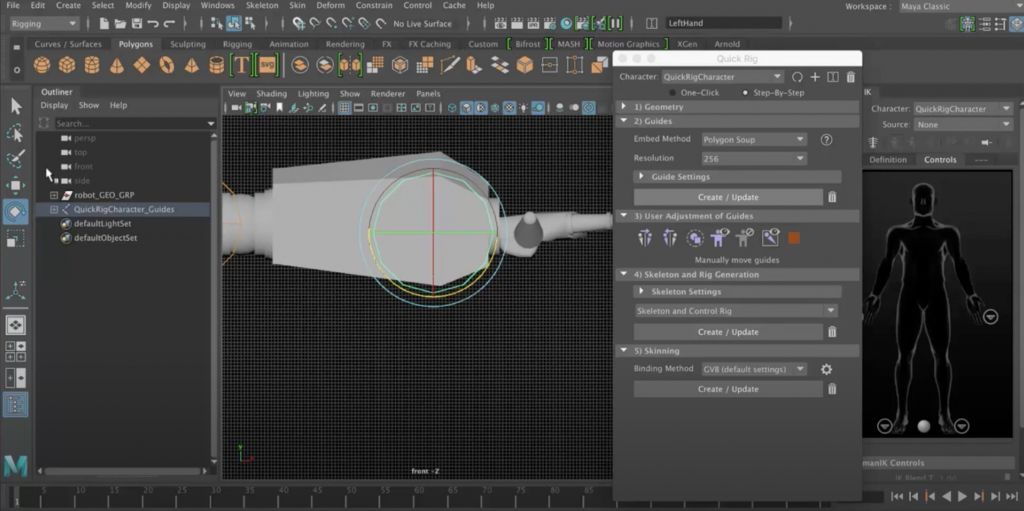Open the Skeleton menu

(x=261, y=5)
